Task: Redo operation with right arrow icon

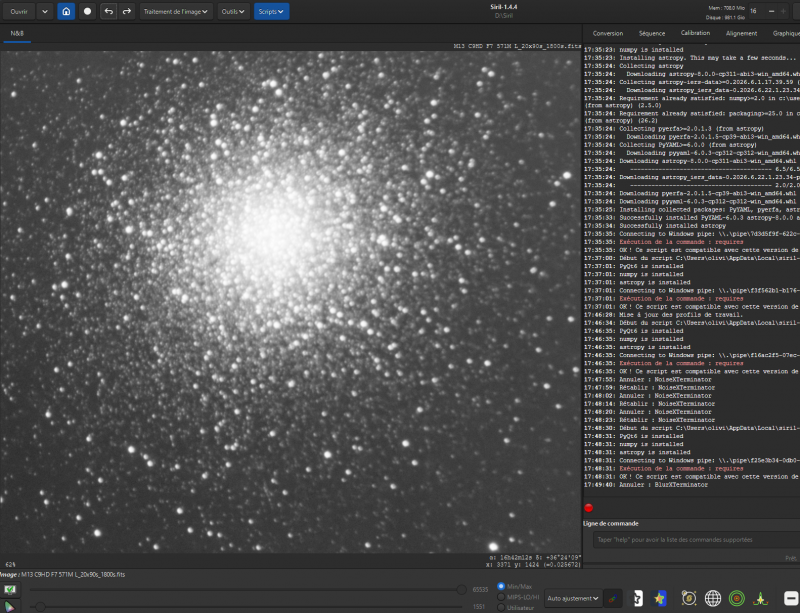Action: [127, 11]
